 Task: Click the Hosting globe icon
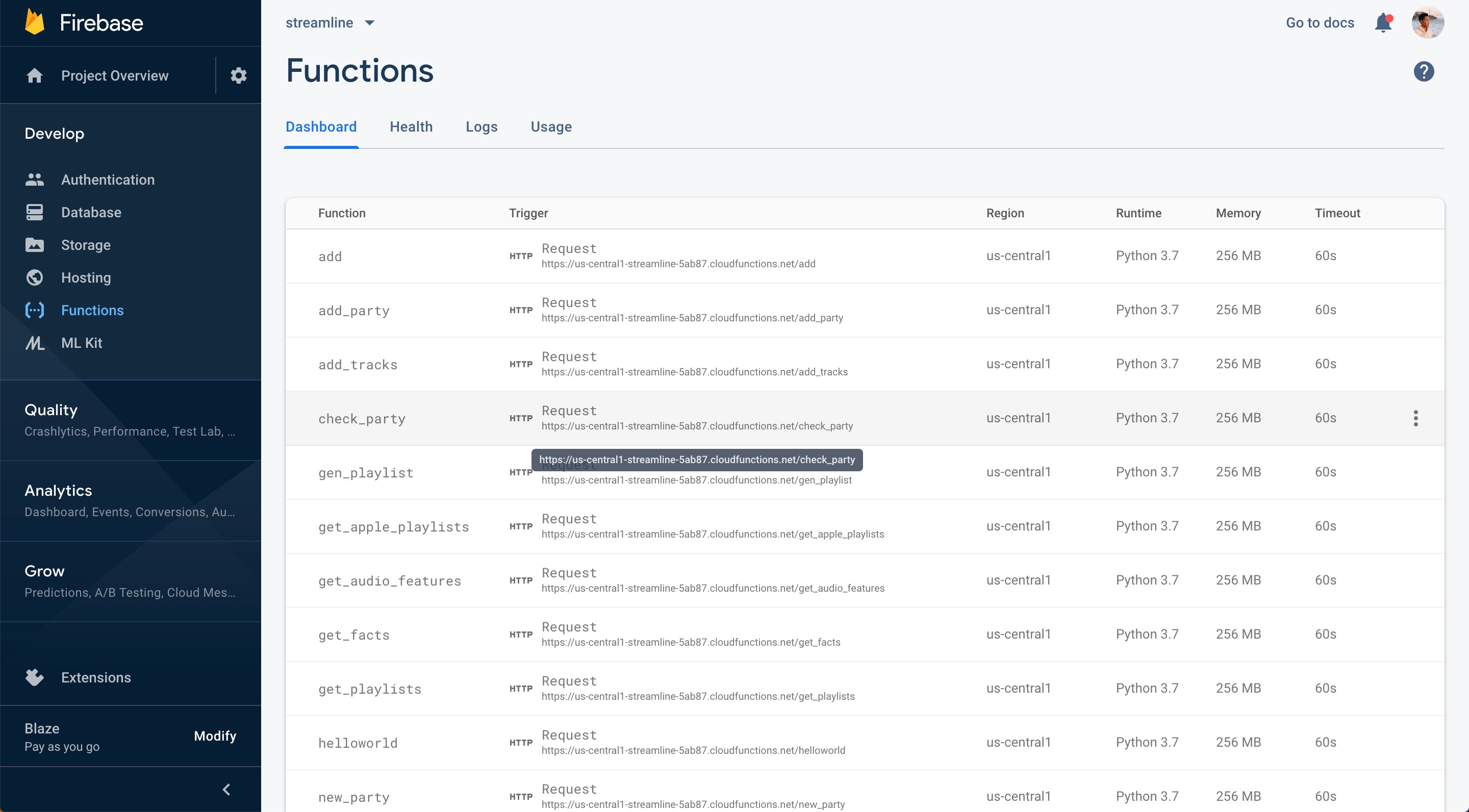click(34, 277)
